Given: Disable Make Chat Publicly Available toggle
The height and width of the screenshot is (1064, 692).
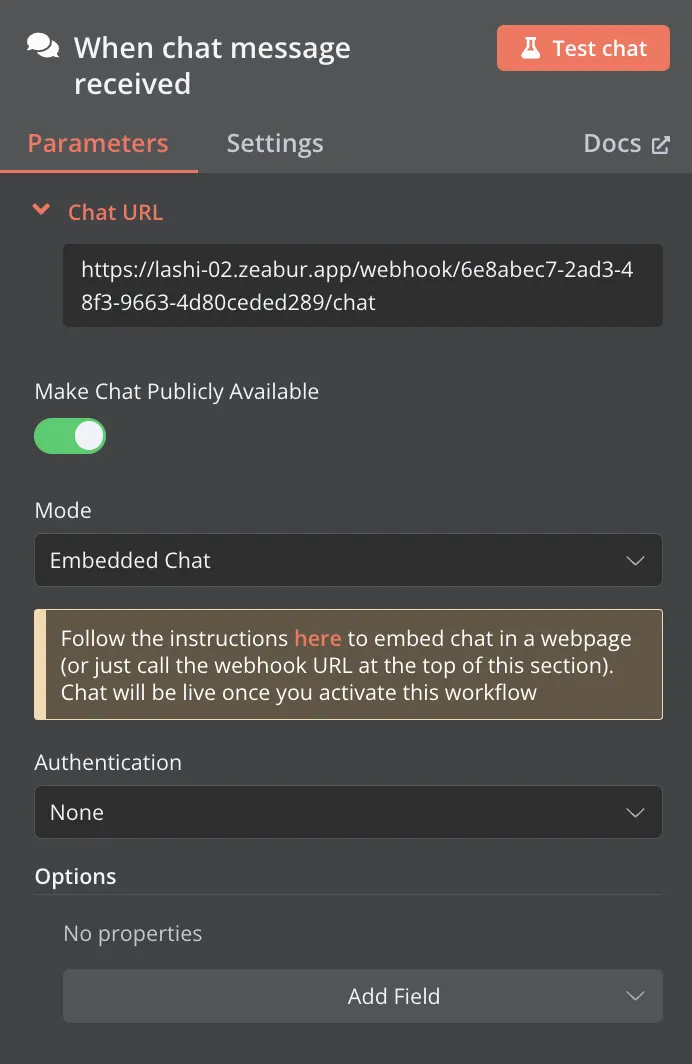Looking at the screenshot, I should pos(70,436).
